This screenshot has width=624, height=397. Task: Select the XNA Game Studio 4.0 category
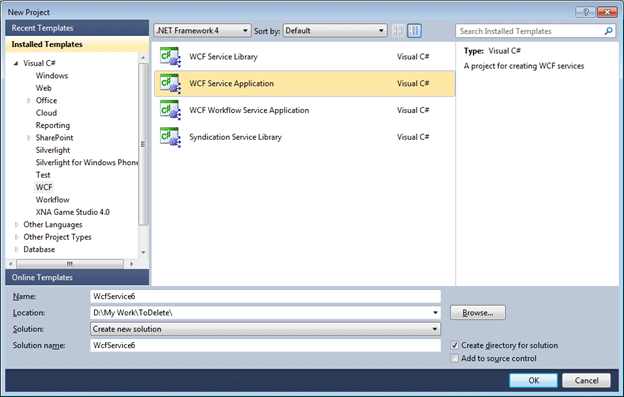coord(72,212)
